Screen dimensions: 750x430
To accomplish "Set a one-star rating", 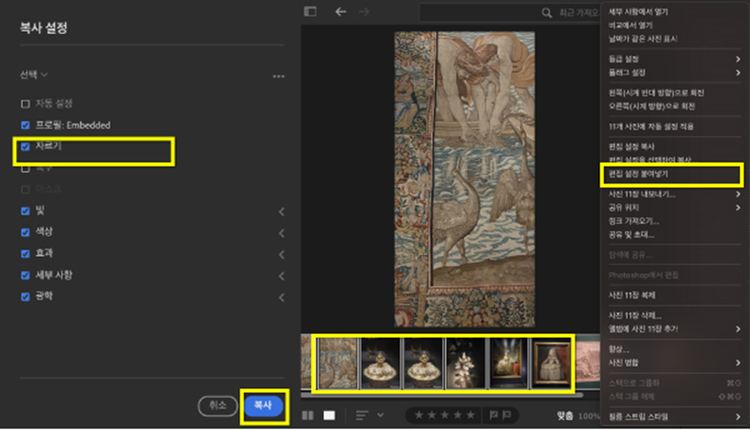I will tap(419, 415).
